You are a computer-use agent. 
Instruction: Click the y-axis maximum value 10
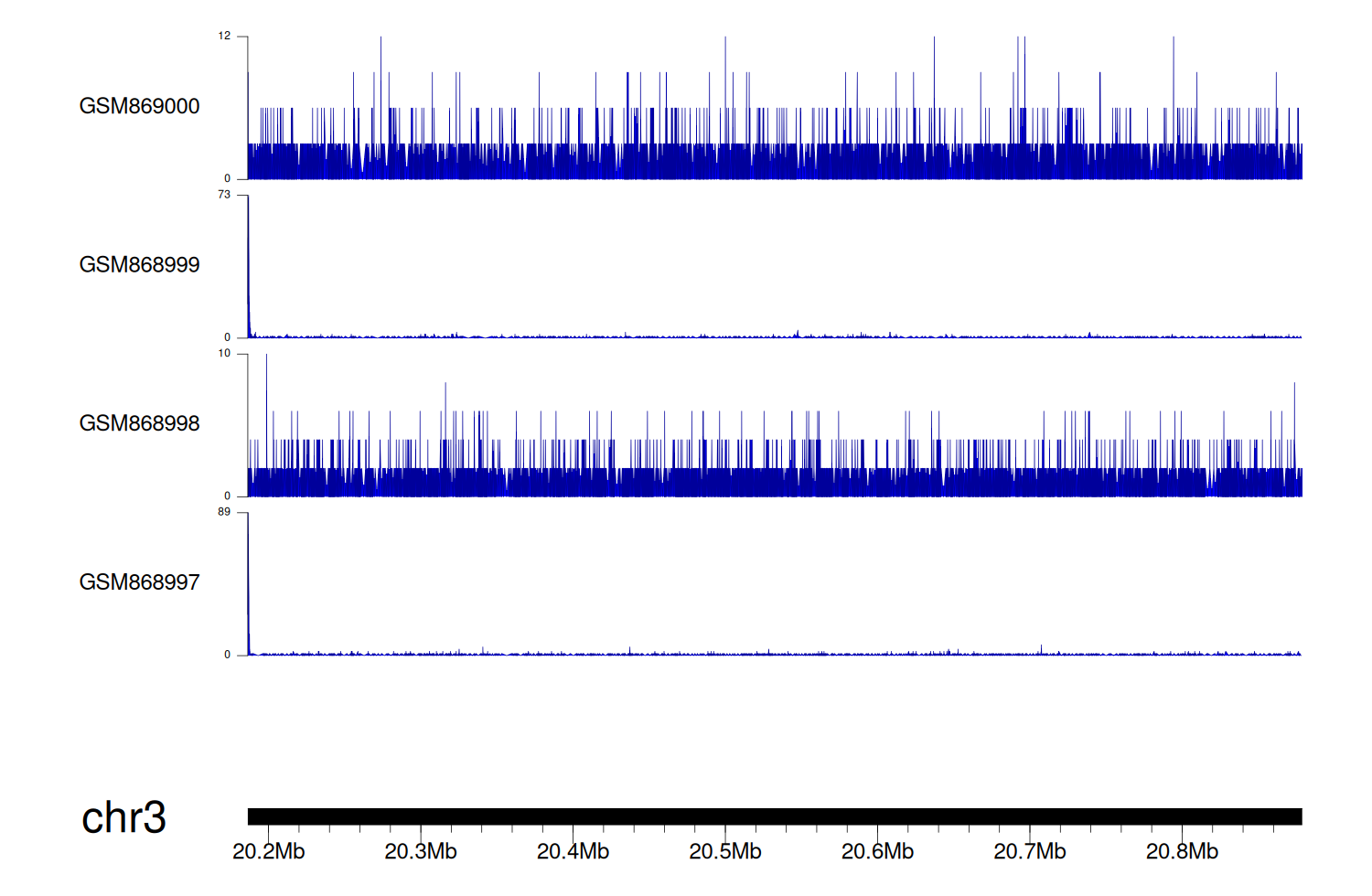(x=224, y=354)
